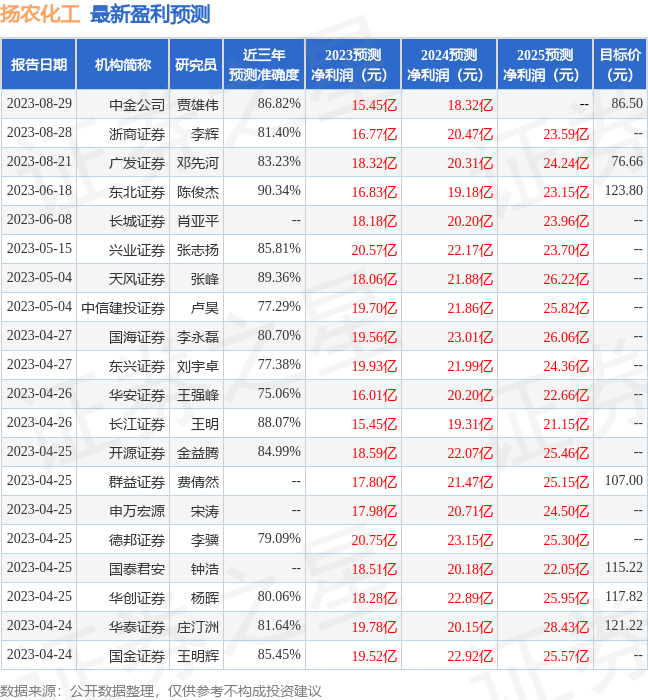648x700 pixels.
Task: Click researcher name 卢昊
Action: (205, 308)
